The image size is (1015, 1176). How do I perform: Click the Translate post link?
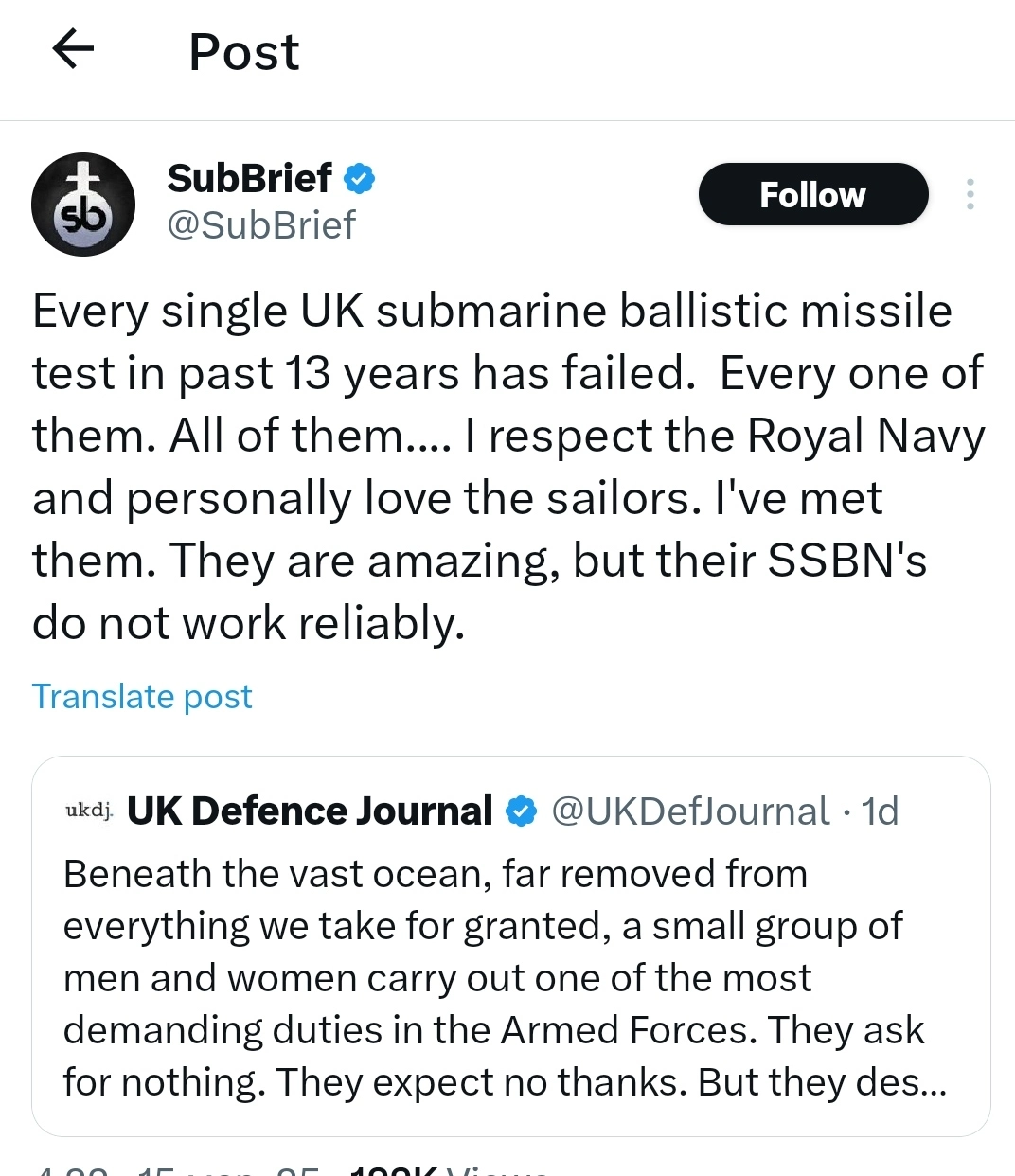142,696
